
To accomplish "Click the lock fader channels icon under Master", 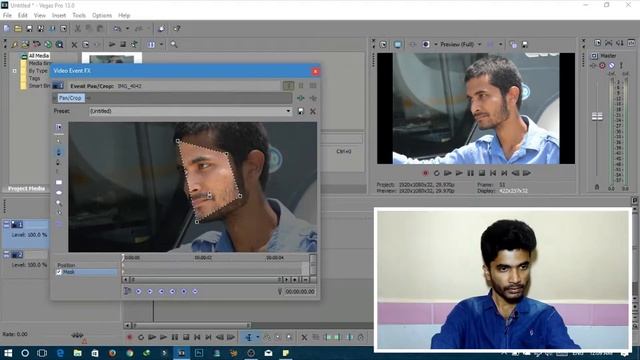I will [x=597, y=187].
